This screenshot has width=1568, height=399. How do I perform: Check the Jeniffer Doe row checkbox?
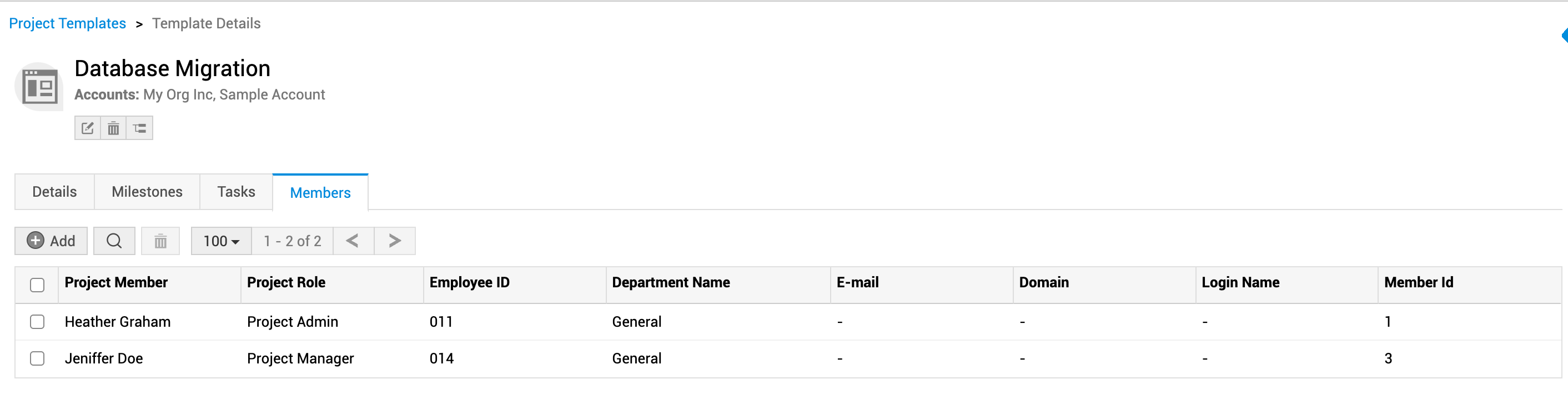[37, 358]
